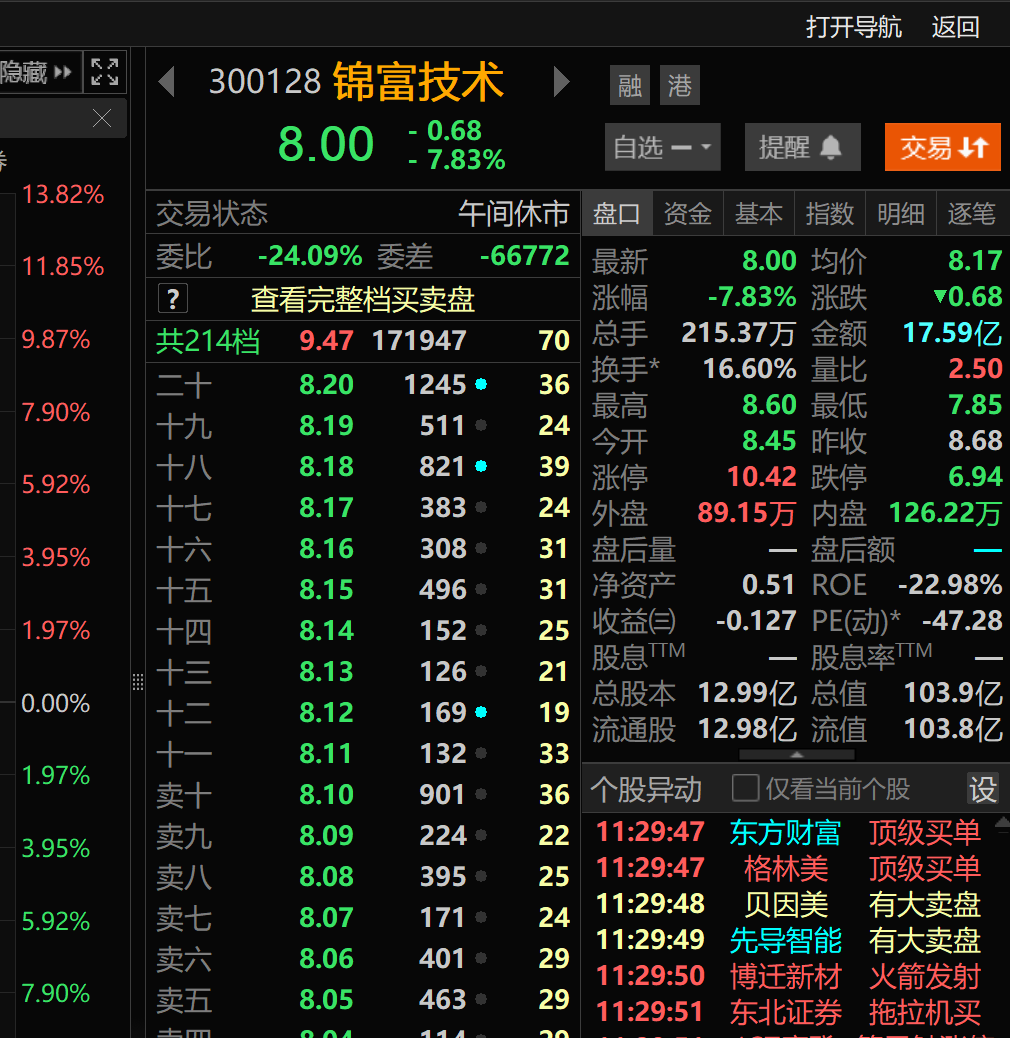The height and width of the screenshot is (1038, 1010).
Task: Open 东方财富 alert at 11:29:47
Action: coord(785,832)
